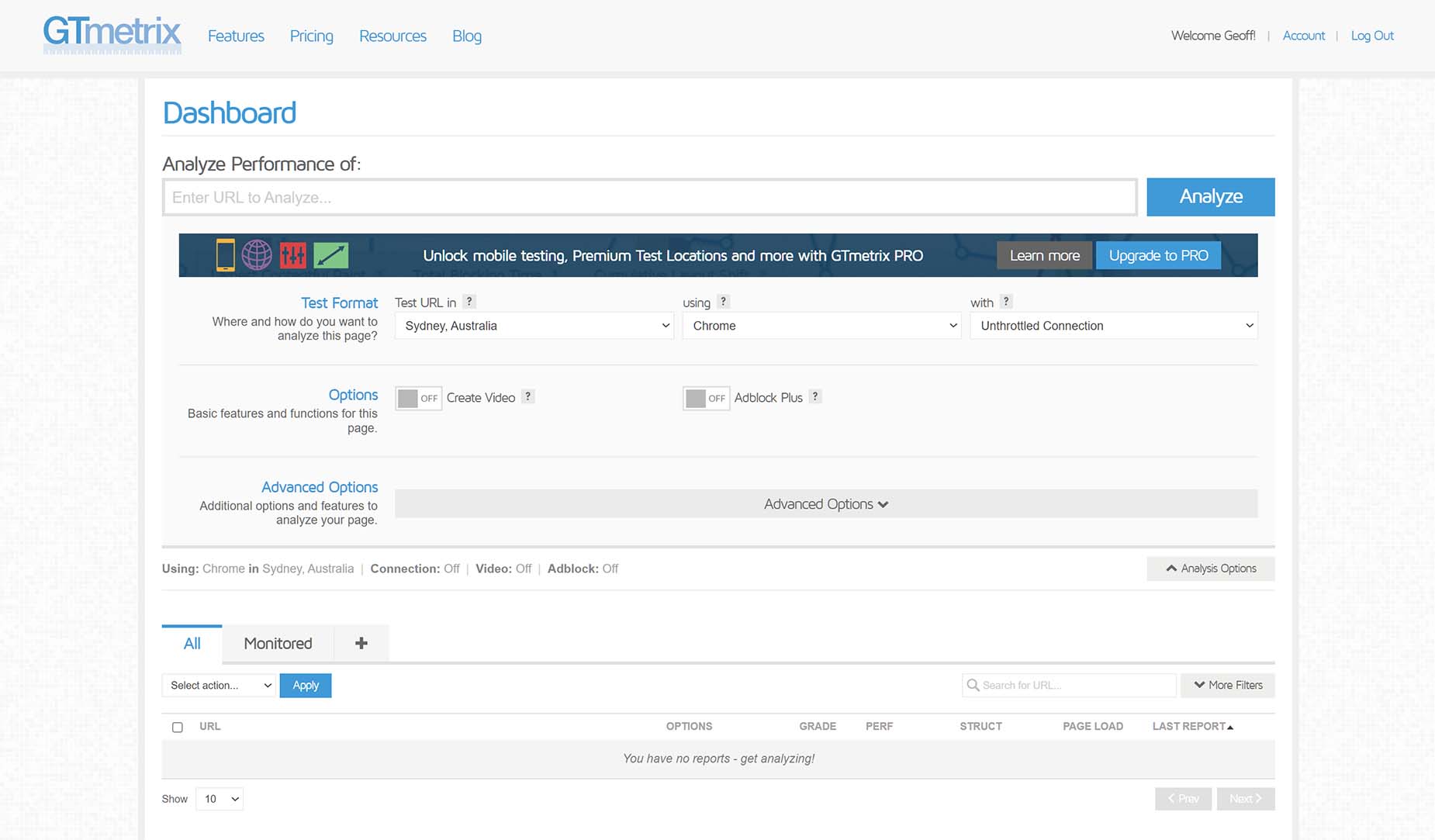Screen dimensions: 1435x840
Task: Click the Next pagination button
Action: point(1246,799)
